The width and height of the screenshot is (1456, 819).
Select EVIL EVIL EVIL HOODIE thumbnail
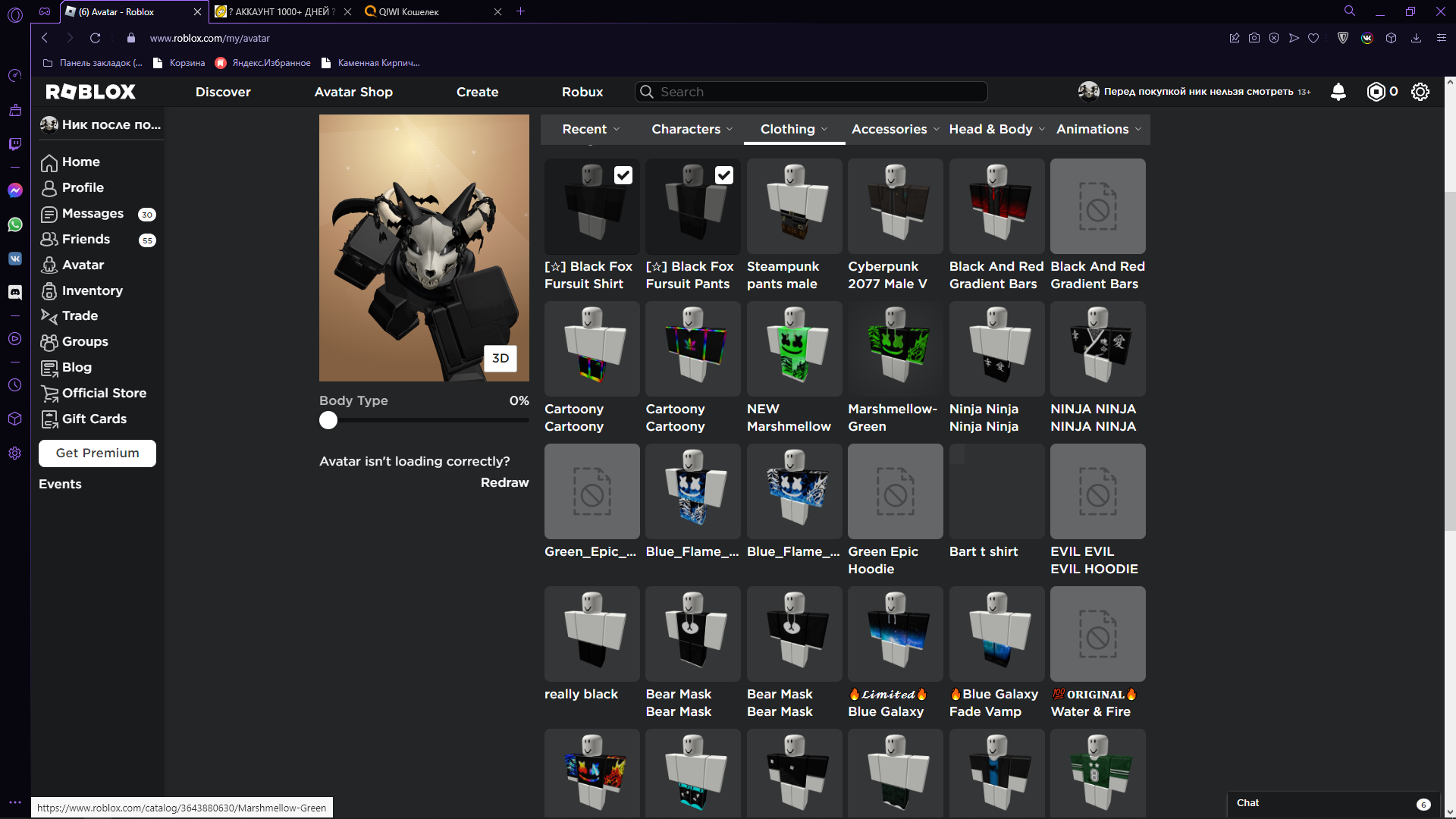click(x=1097, y=491)
